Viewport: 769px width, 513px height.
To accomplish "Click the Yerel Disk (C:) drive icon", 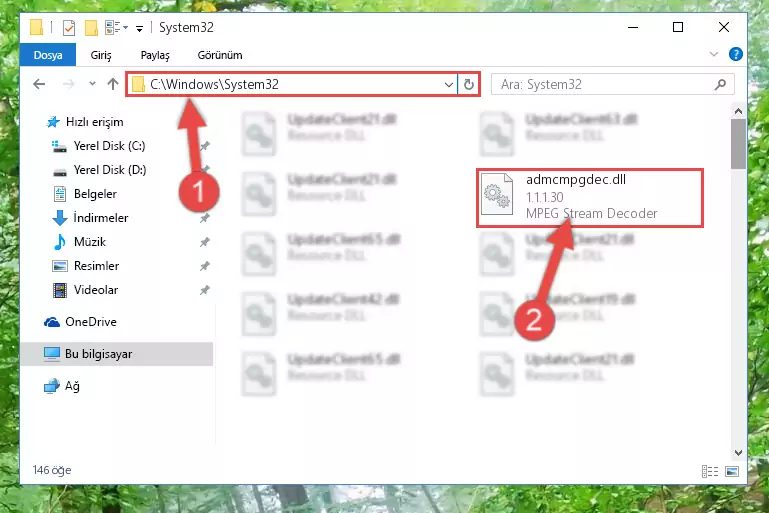I will point(59,146).
